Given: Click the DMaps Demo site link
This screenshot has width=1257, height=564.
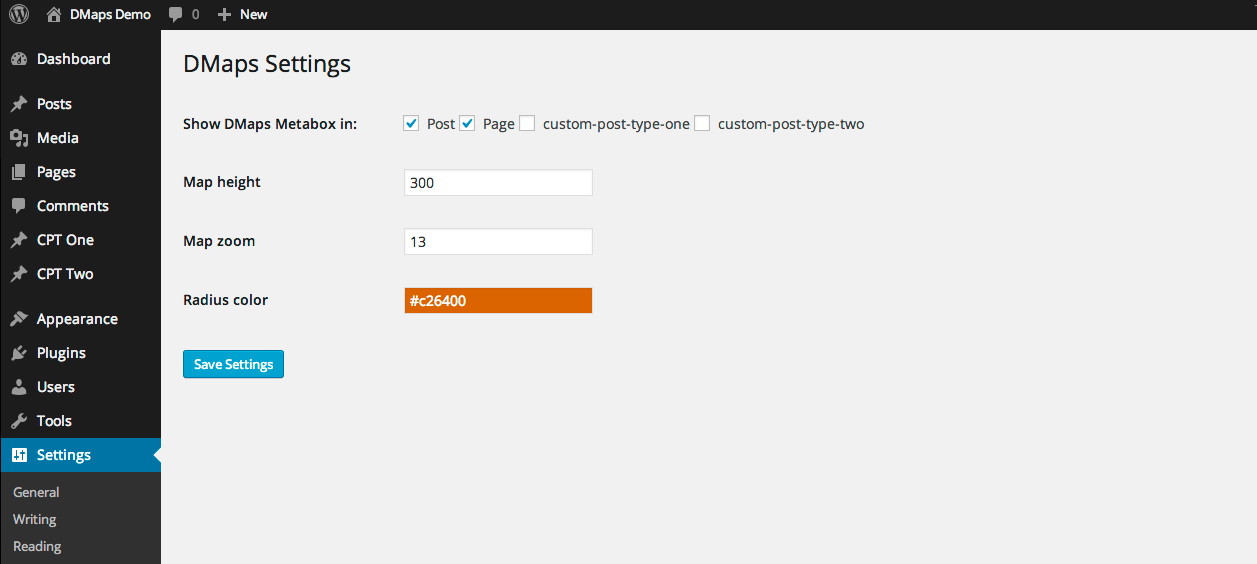Looking at the screenshot, I should 110,15.
